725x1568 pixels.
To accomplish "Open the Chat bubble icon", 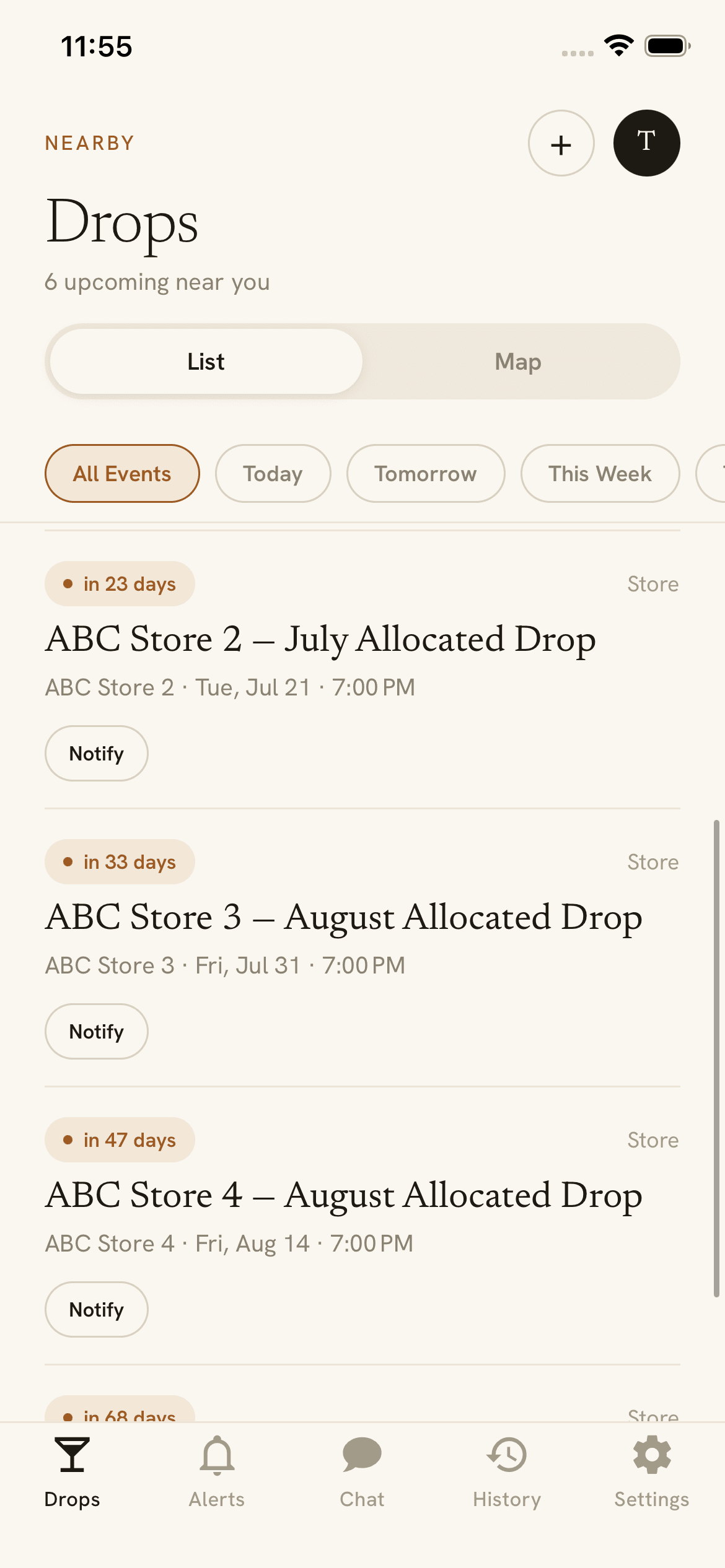I will 362,1455.
